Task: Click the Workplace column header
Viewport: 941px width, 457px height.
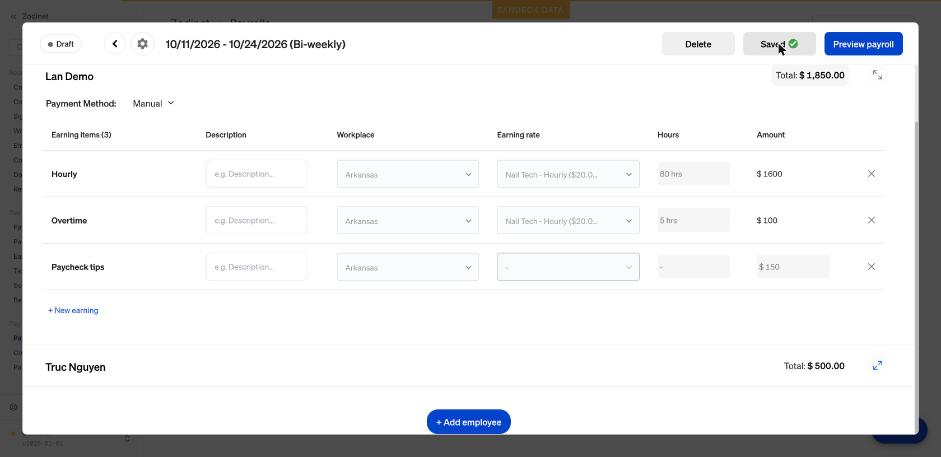Action: click(x=355, y=135)
